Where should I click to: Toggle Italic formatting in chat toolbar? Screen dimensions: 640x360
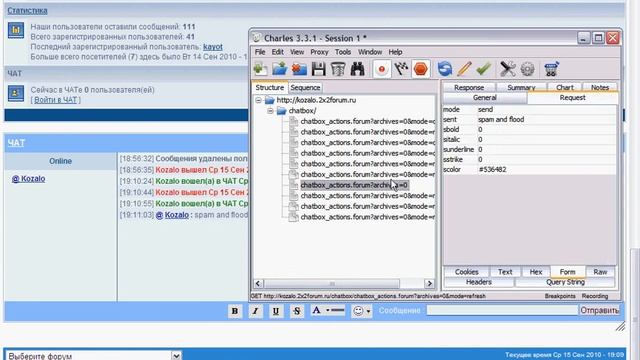click(x=256, y=311)
